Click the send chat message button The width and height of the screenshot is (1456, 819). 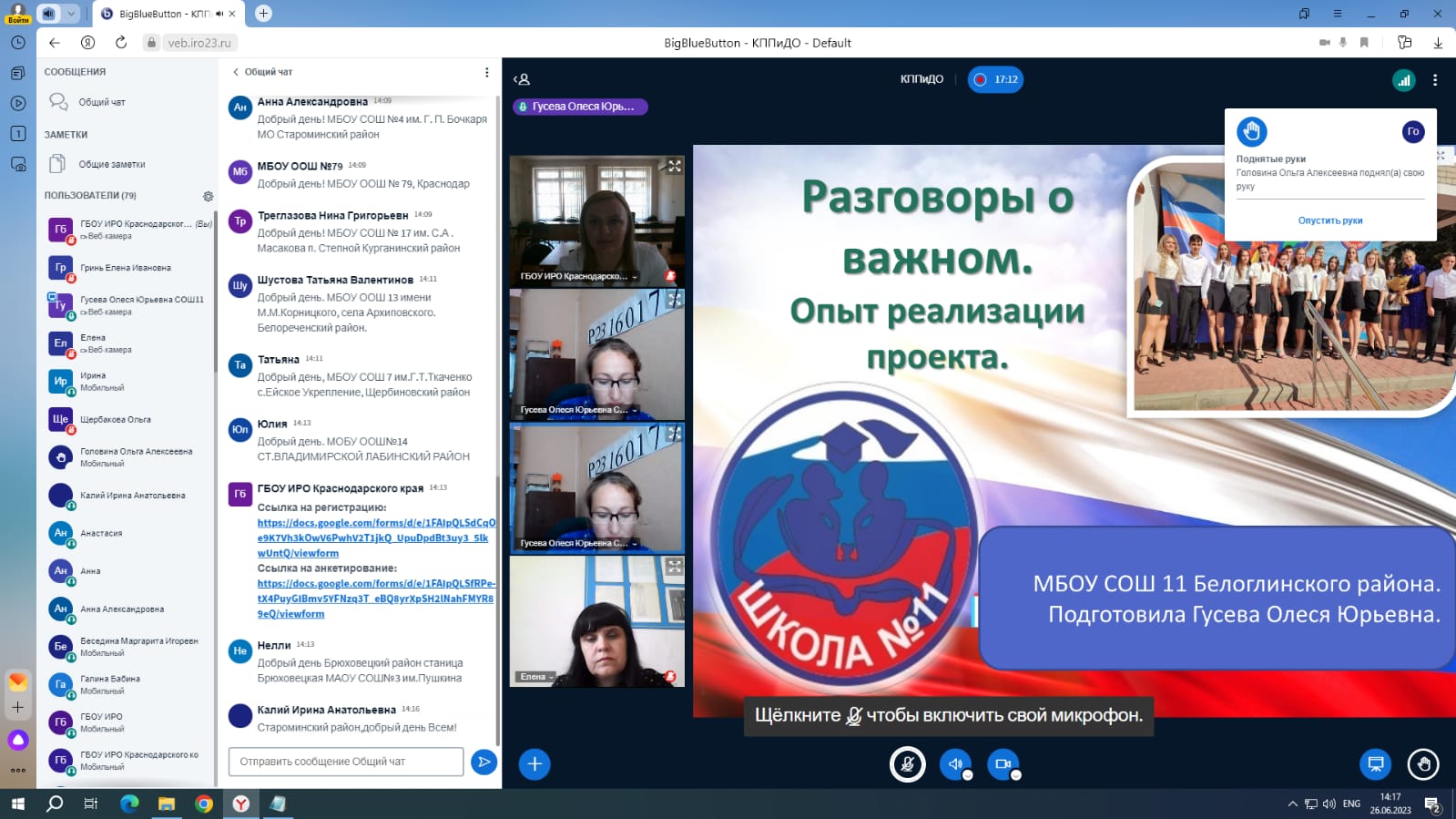tap(484, 762)
